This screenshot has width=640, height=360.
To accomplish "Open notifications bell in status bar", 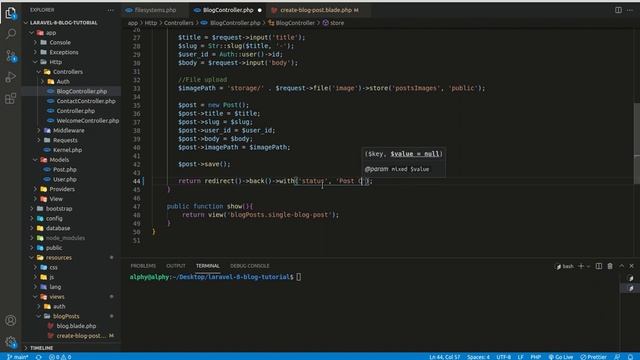I will [x=630, y=357].
